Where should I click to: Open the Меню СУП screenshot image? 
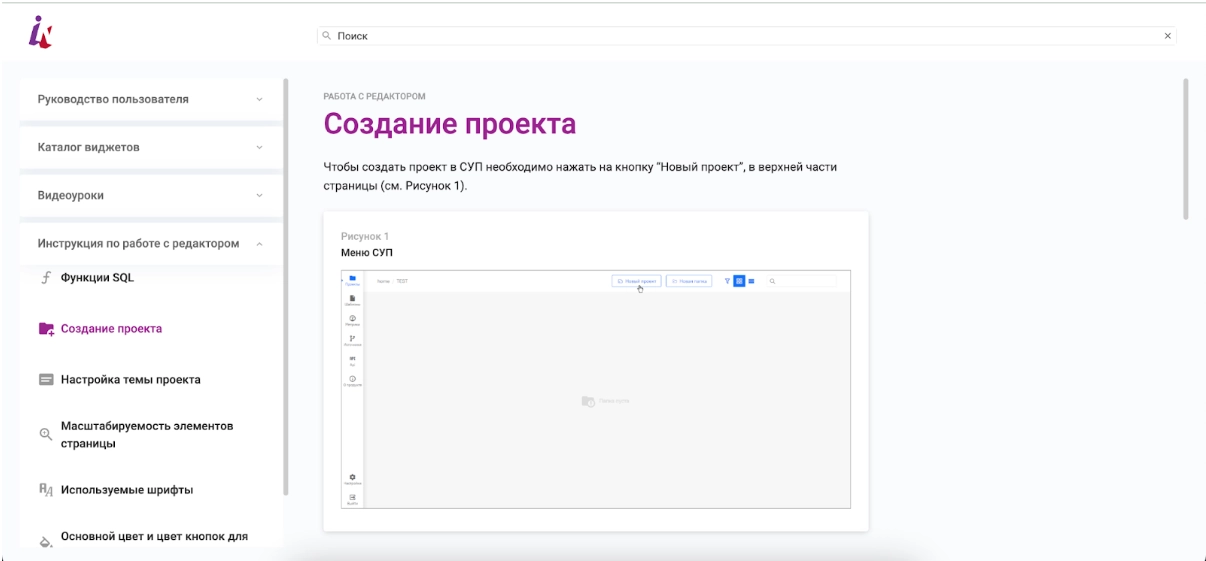(596, 389)
